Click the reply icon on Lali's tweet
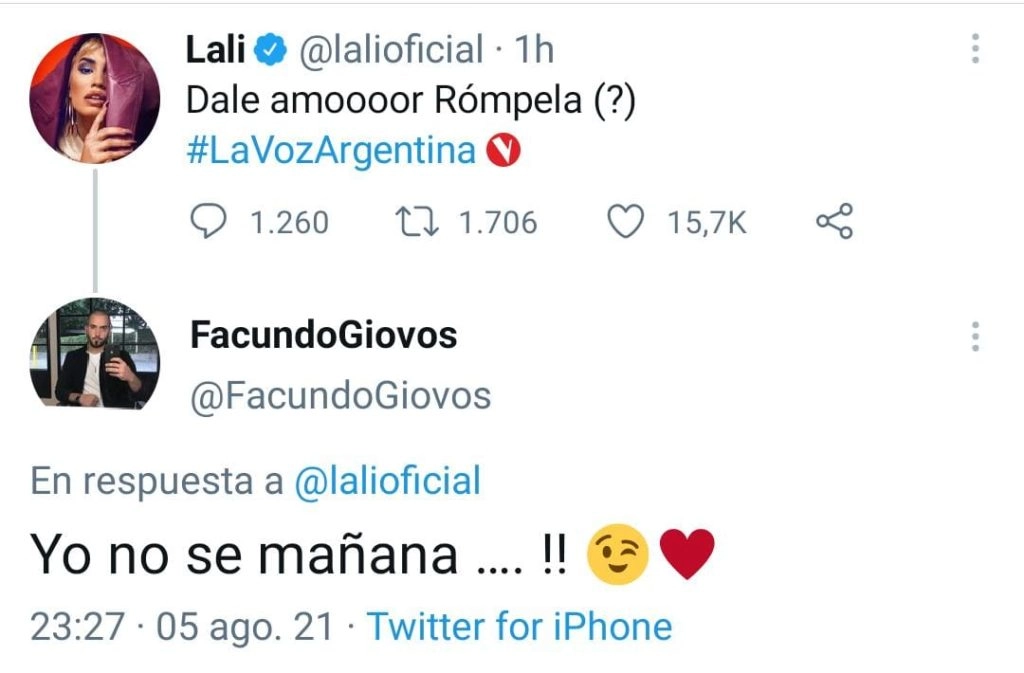1024x673 pixels. point(208,221)
